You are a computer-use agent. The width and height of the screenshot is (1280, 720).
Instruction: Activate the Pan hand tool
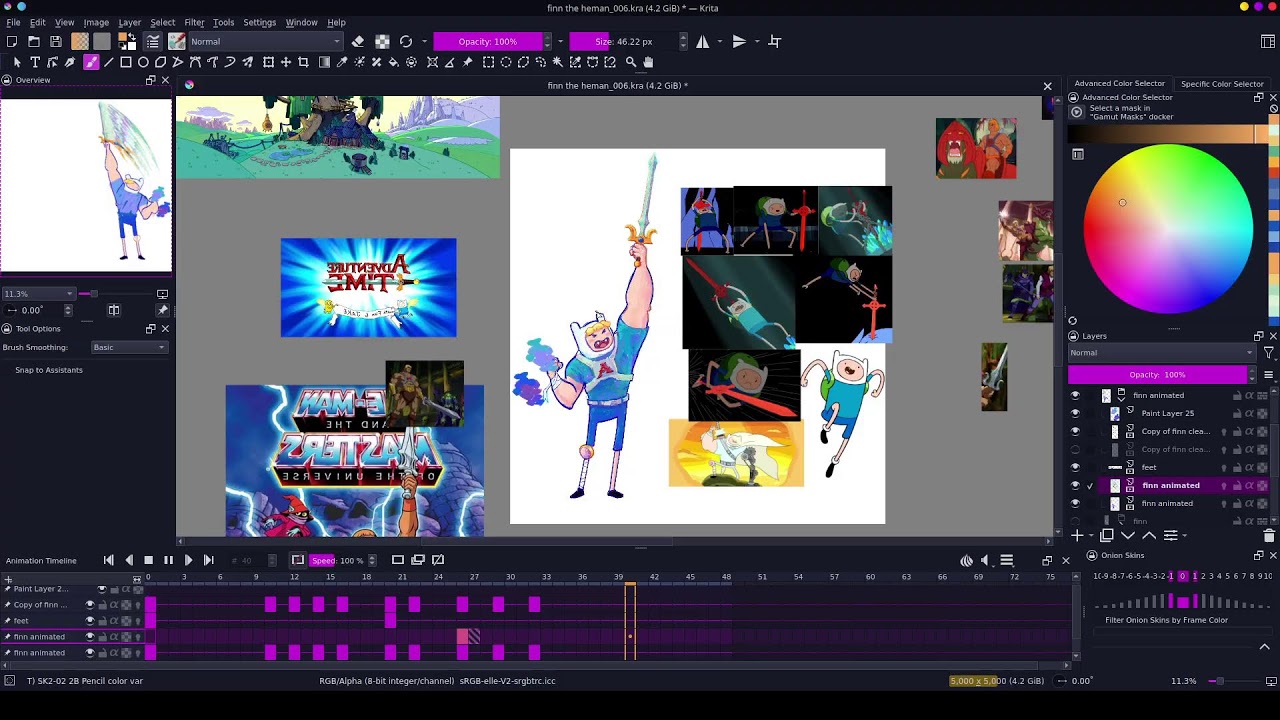(648, 62)
